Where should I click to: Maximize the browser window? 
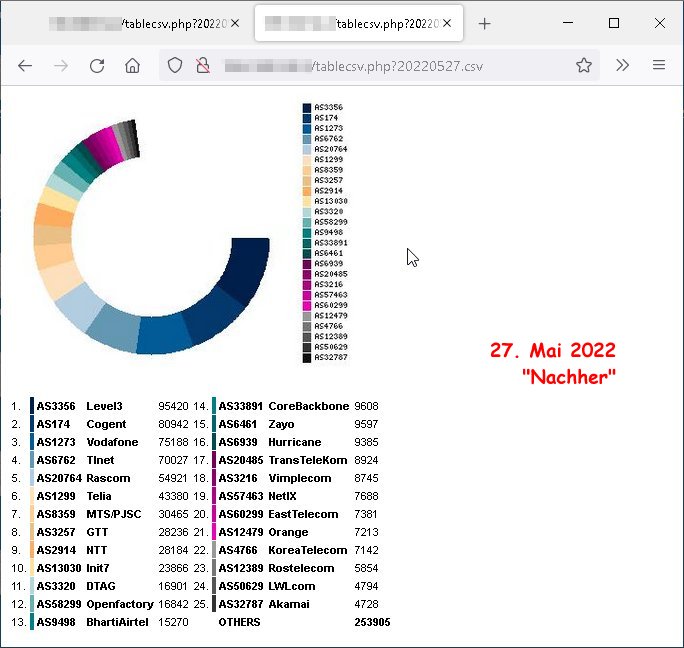[x=614, y=23]
